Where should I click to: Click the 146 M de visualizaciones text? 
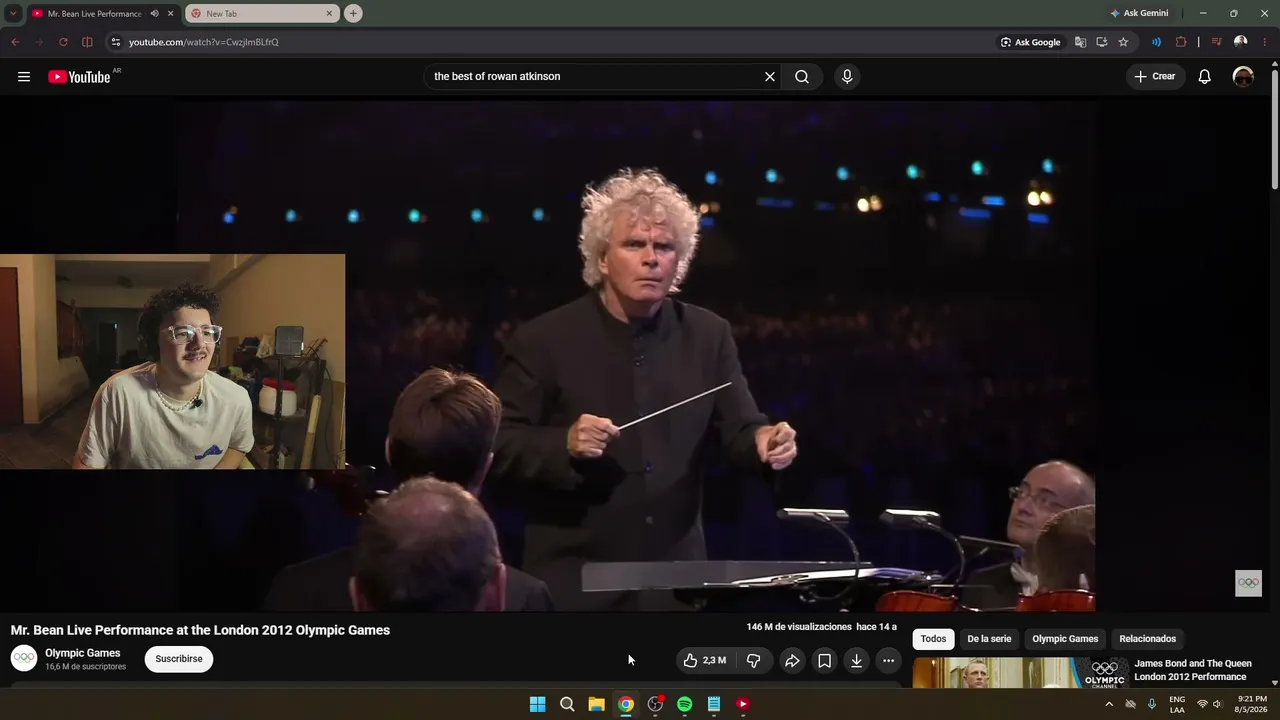(799, 627)
